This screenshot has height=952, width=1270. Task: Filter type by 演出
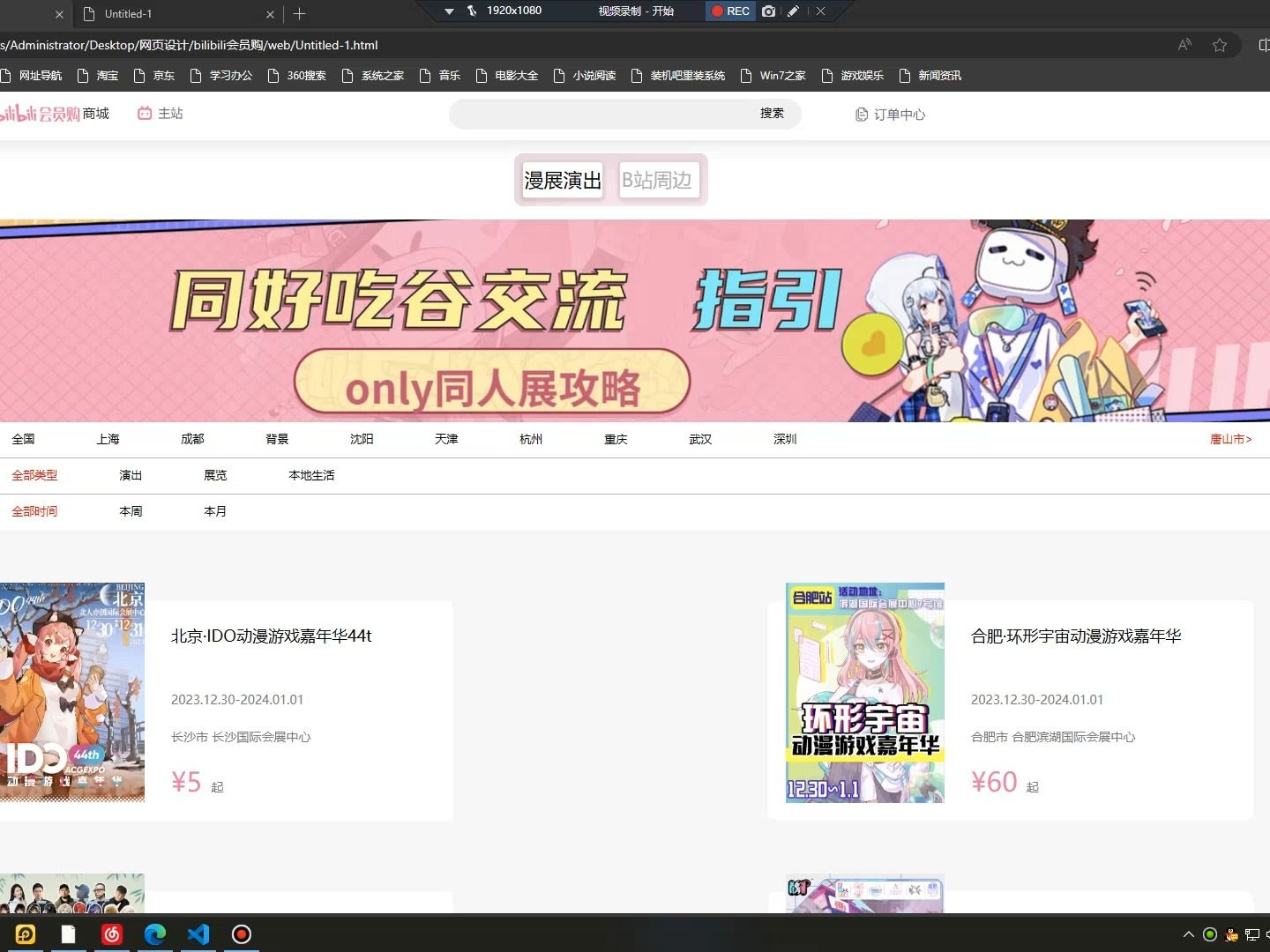click(131, 475)
